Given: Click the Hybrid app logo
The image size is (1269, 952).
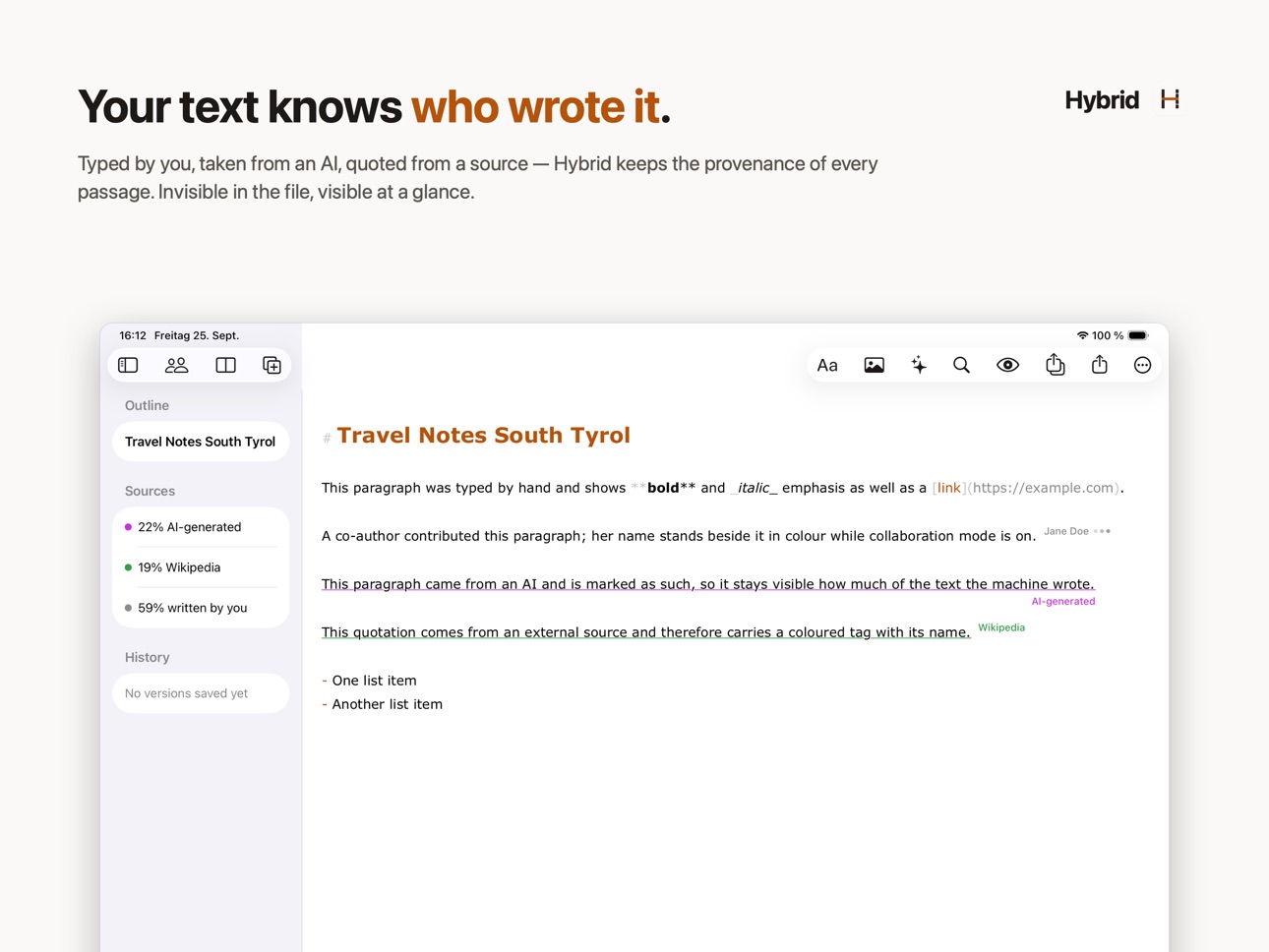Looking at the screenshot, I should pyautogui.click(x=1170, y=99).
